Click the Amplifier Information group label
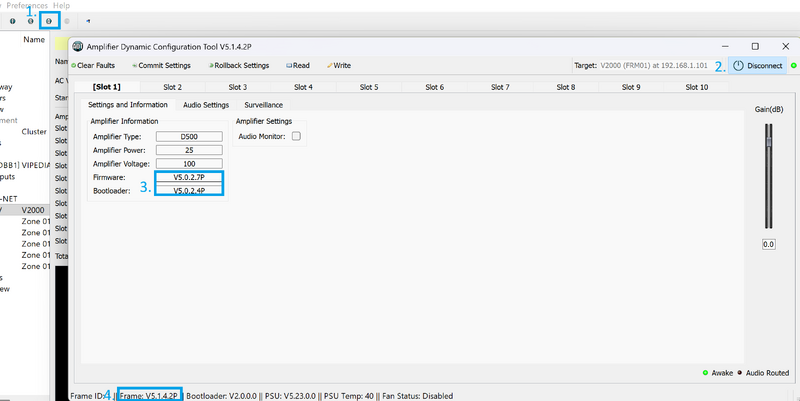 [x=124, y=121]
